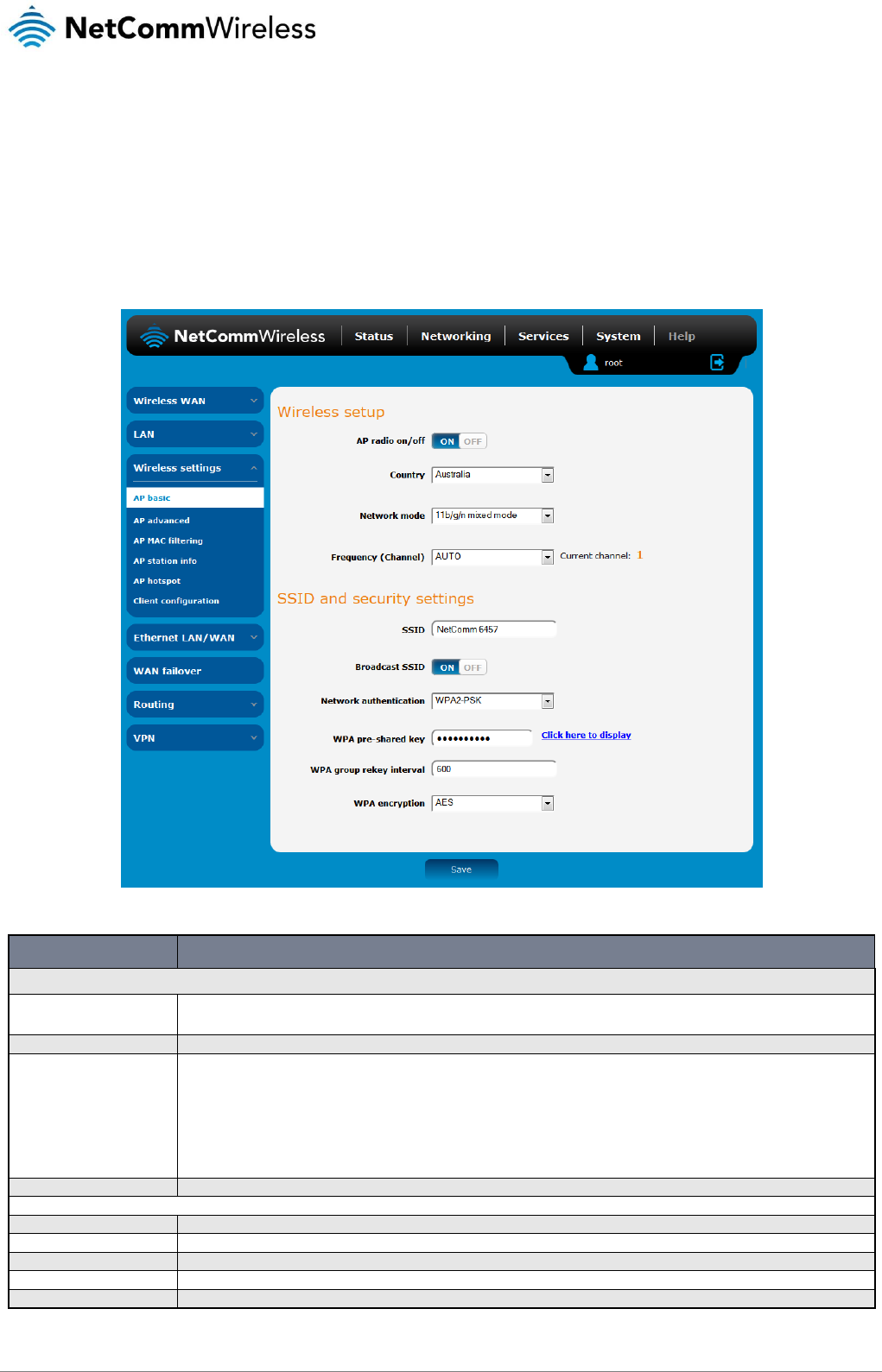The height and width of the screenshot is (1372, 882).
Task: Click the NetCommWireless logo in navigation bar
Action: (x=233, y=336)
